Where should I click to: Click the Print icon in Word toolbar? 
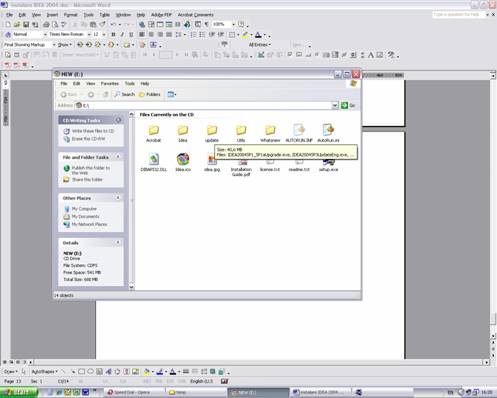tap(46, 24)
